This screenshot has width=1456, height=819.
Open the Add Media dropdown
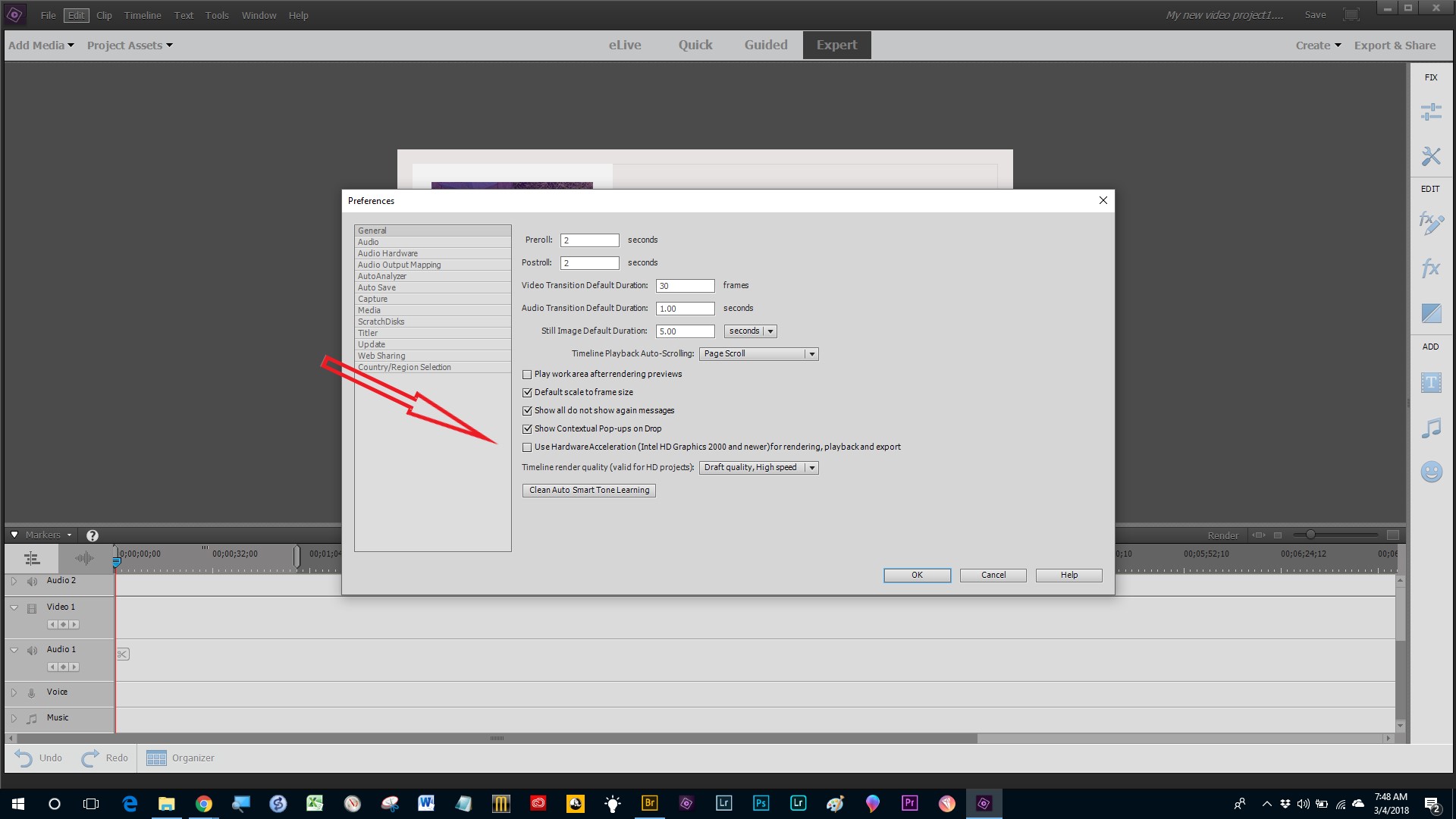click(41, 45)
